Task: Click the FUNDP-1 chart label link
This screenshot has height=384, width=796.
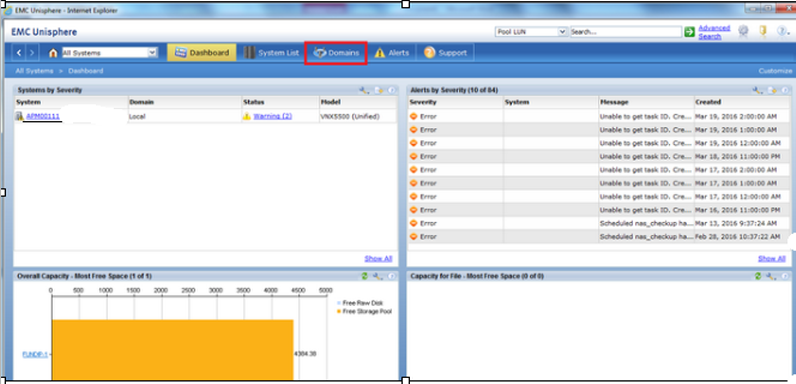Action: pyautogui.click(x=35, y=355)
